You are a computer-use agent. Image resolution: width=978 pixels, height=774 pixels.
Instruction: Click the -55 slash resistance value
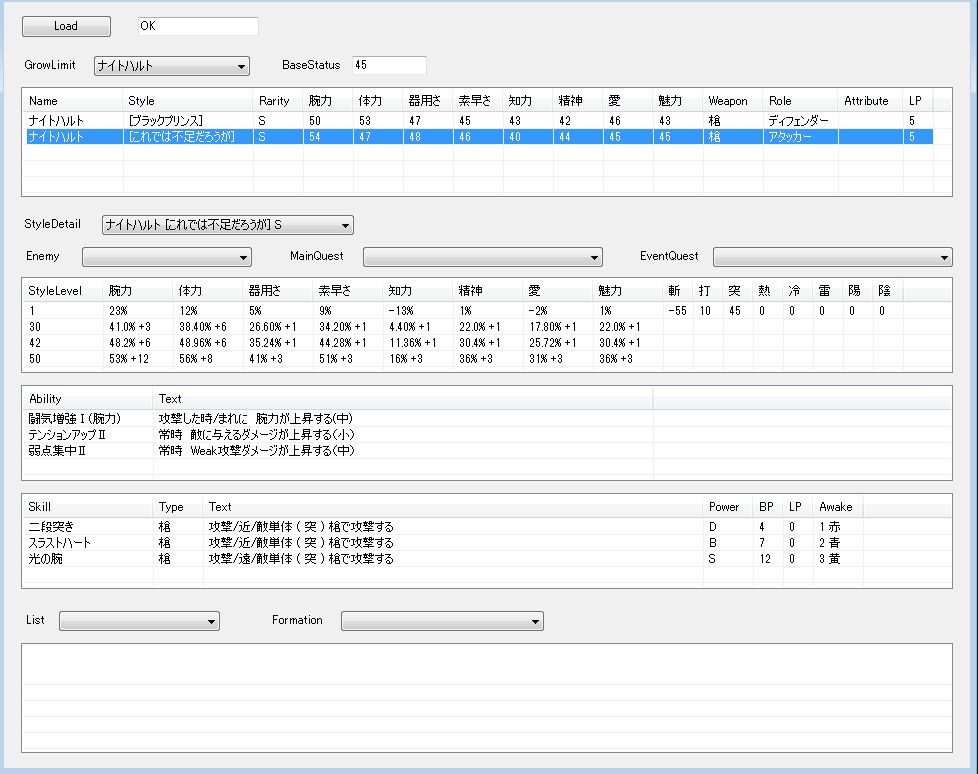click(x=677, y=311)
